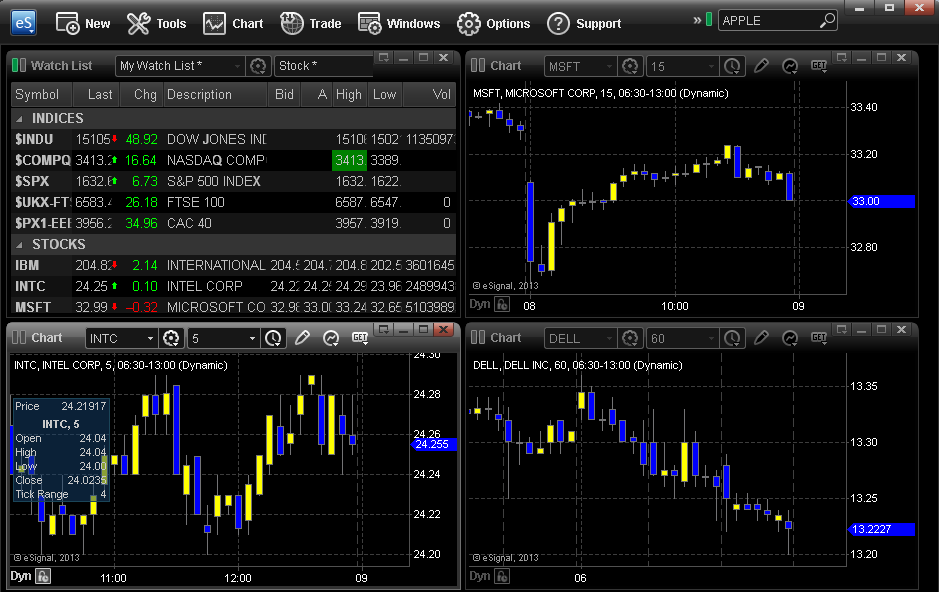Select the $COMPQ row symbol
This screenshot has height=592, width=939.
pos(43,160)
